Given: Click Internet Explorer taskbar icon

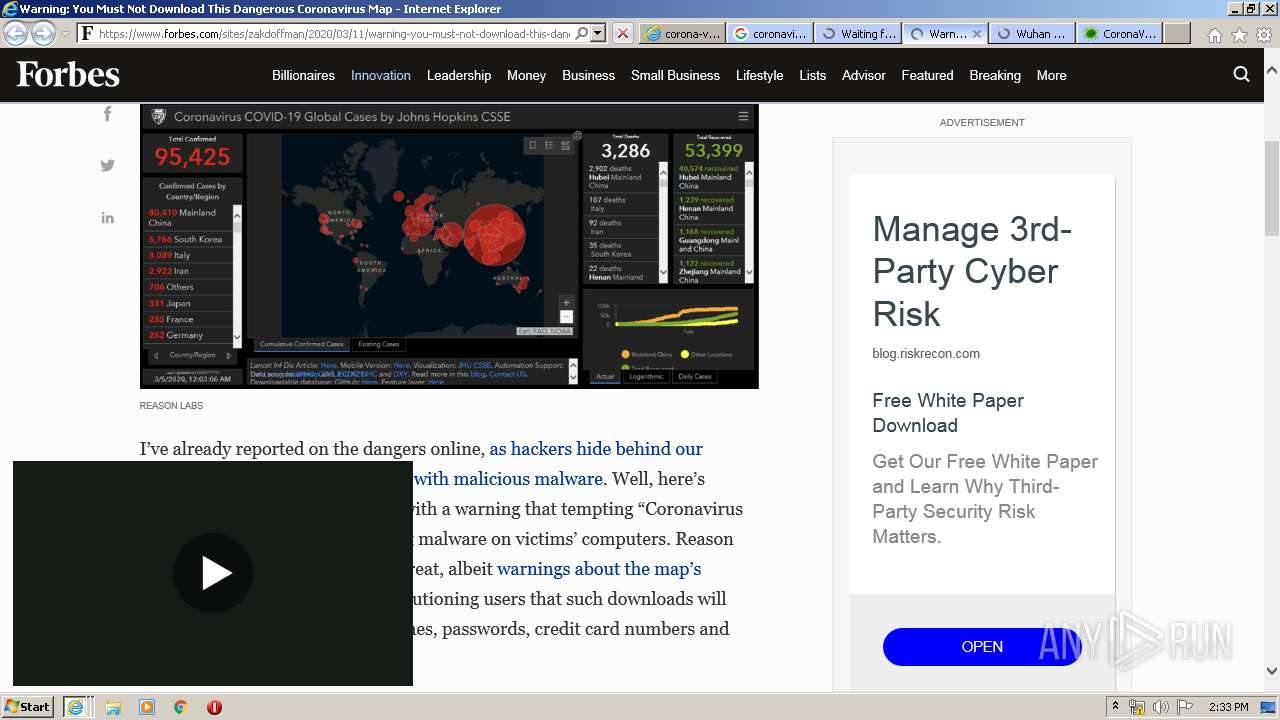Looking at the screenshot, I should (x=77, y=707).
